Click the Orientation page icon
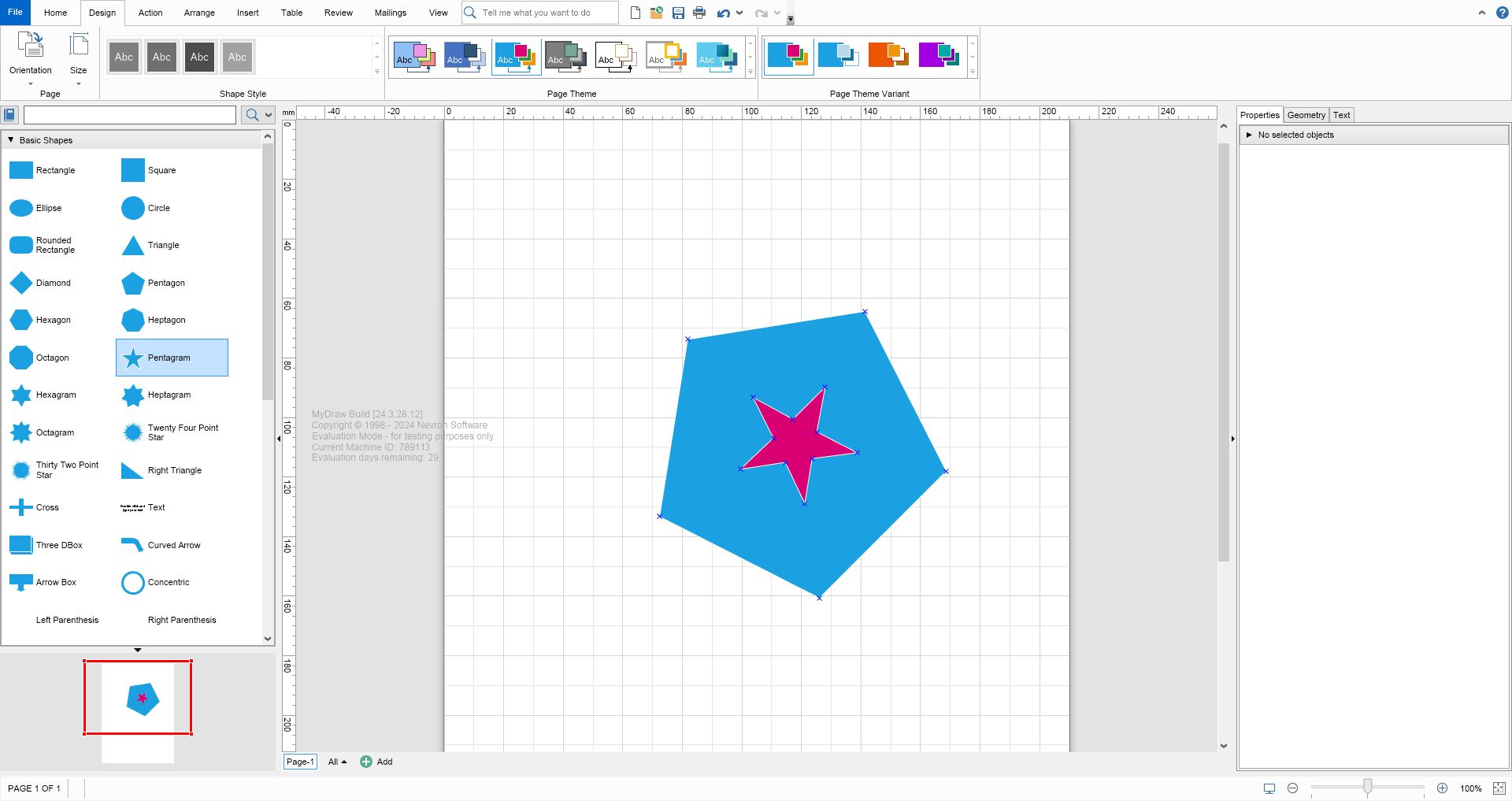Image resolution: width=1512 pixels, height=801 pixels. pos(31,45)
